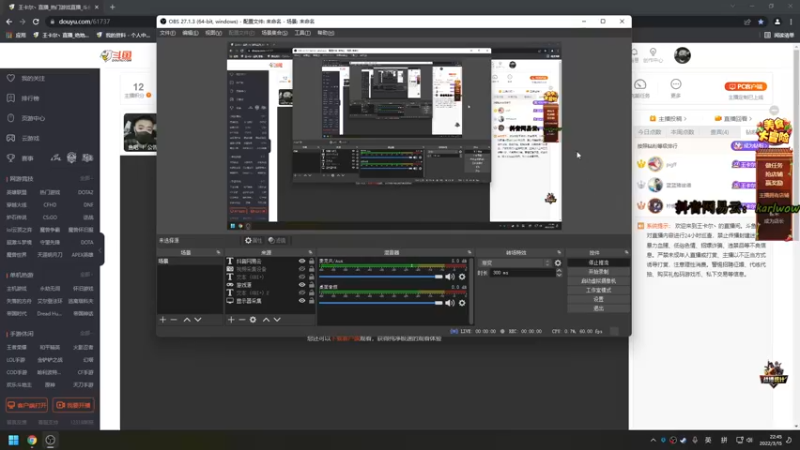Toggle visibility of 显示器采集 source
The width and height of the screenshot is (800, 450).
pyautogui.click(x=302, y=301)
